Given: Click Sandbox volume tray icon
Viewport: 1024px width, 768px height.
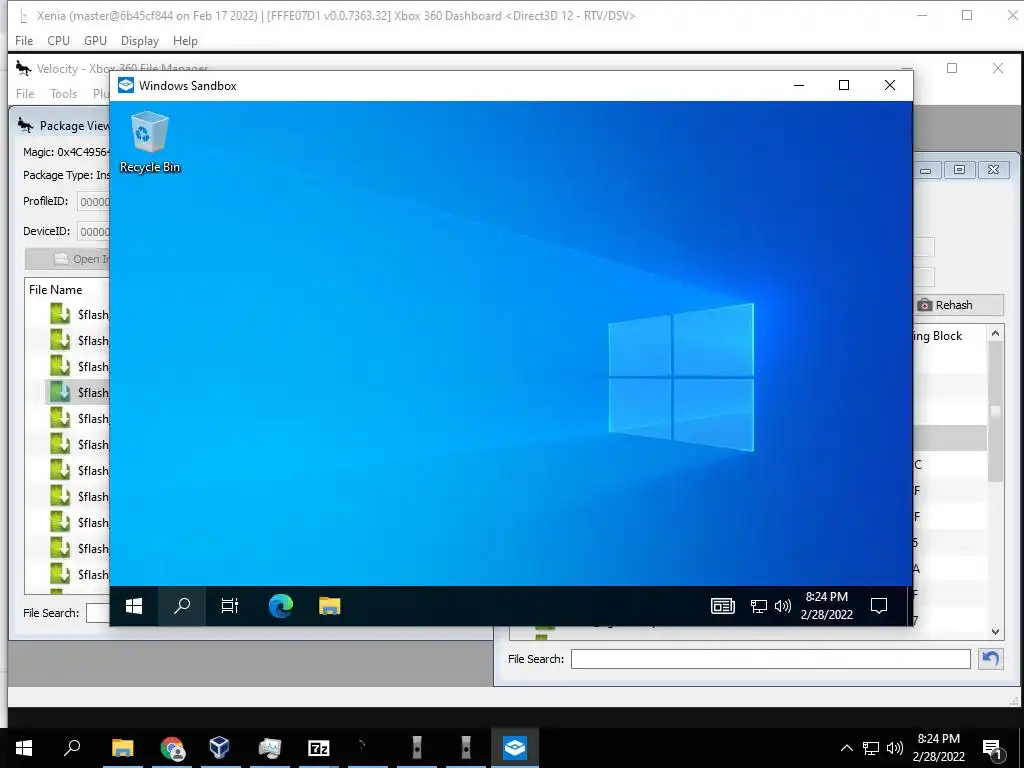Looking at the screenshot, I should 782,607.
